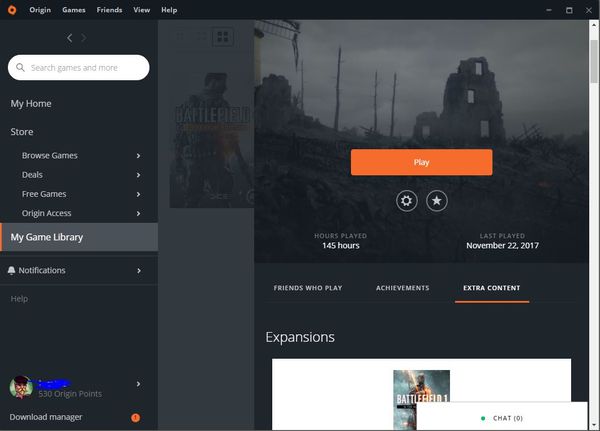
Task: Select the Extra Content tab
Action: tap(492, 288)
